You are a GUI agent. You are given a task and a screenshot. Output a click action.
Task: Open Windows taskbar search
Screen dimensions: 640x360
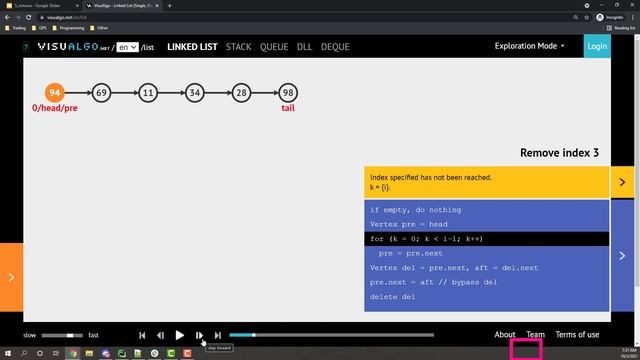24,353
